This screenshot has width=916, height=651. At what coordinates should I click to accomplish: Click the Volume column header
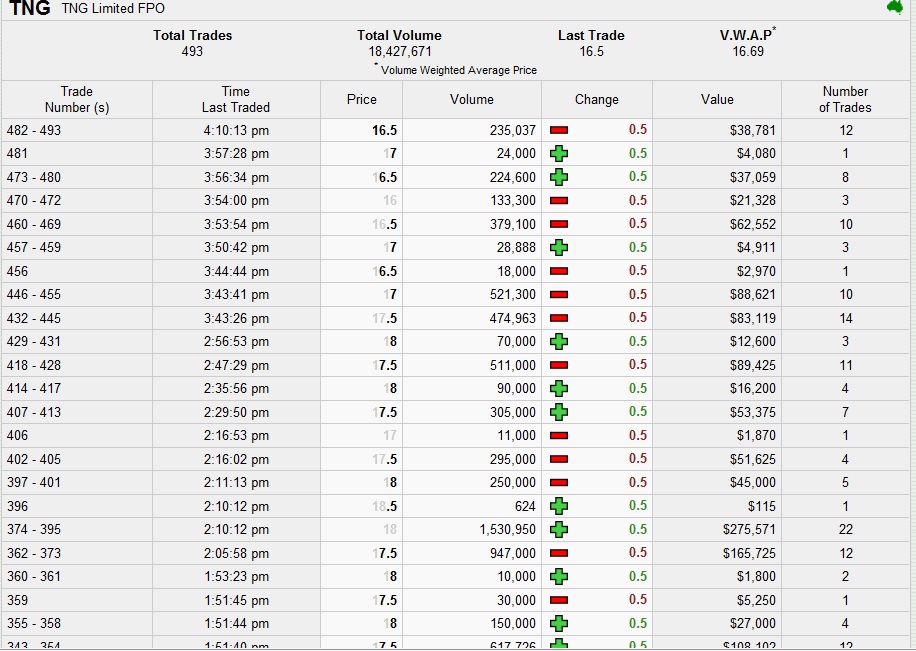pos(471,99)
